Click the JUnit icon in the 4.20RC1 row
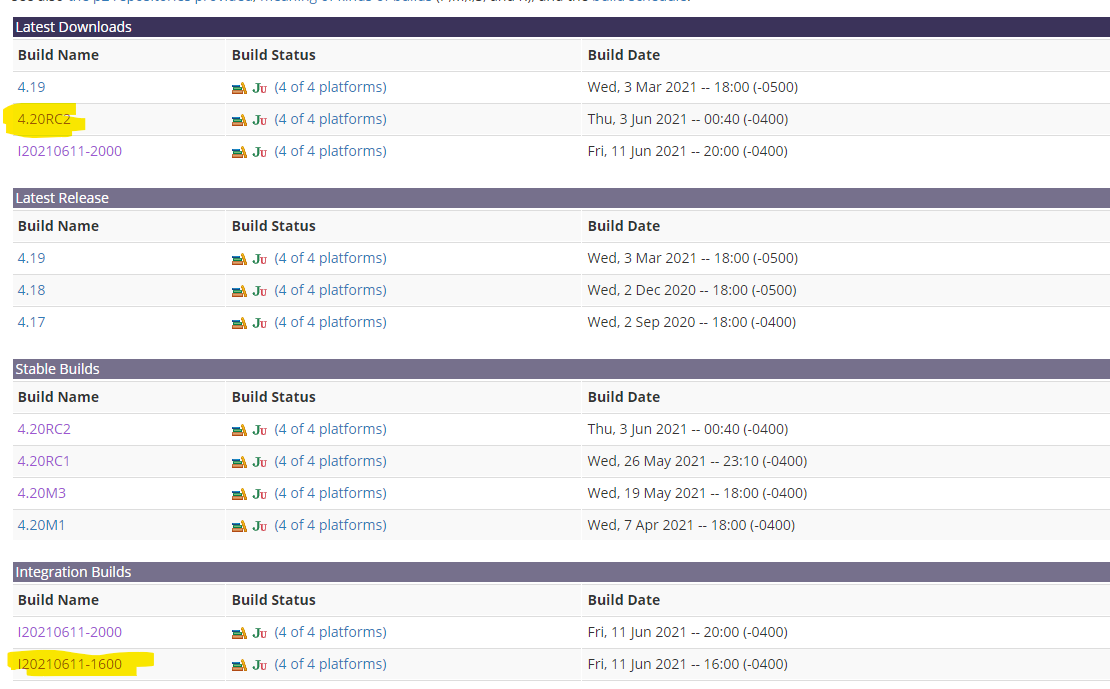 tap(260, 462)
